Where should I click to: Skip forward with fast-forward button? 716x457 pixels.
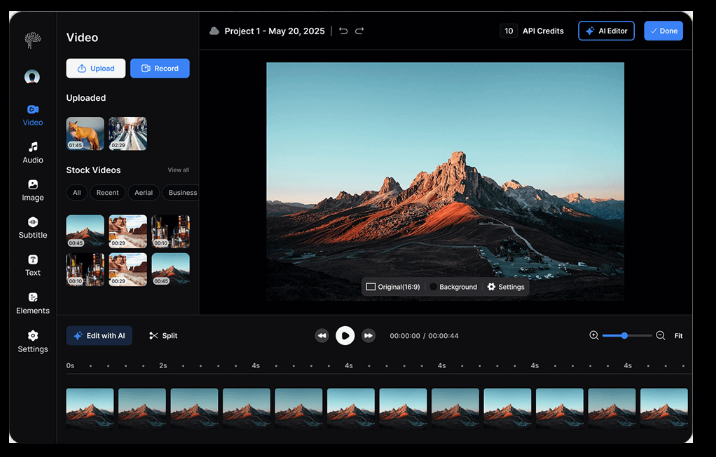coord(368,336)
